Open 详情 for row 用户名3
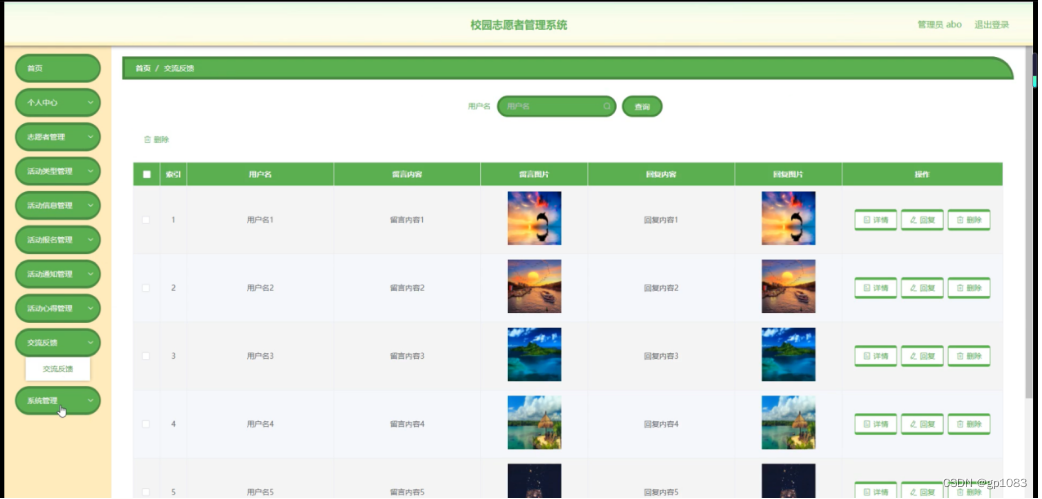Screen dimensions: 1042x499 (x=875, y=356)
